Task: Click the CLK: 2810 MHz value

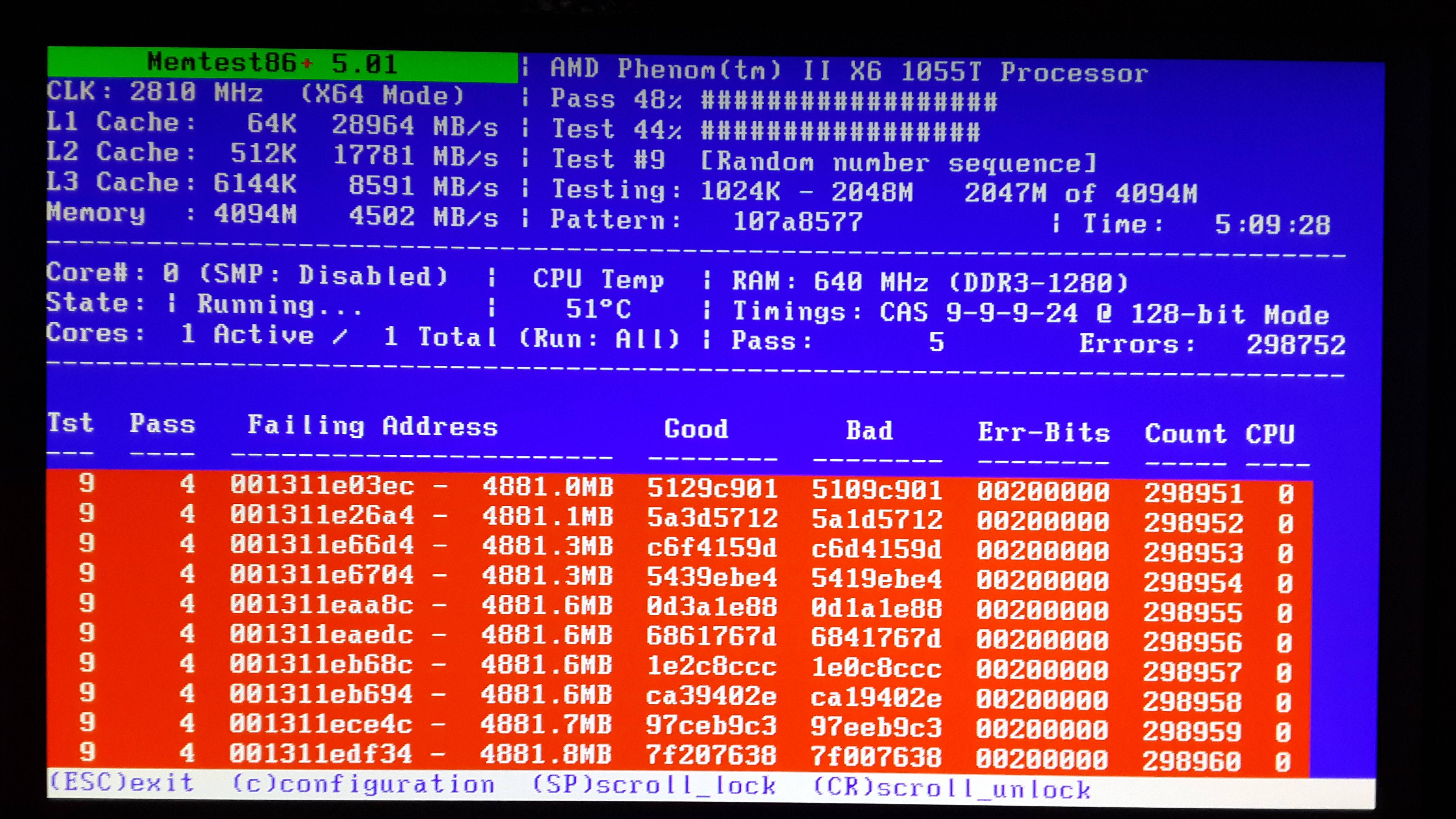Action: click(155, 92)
